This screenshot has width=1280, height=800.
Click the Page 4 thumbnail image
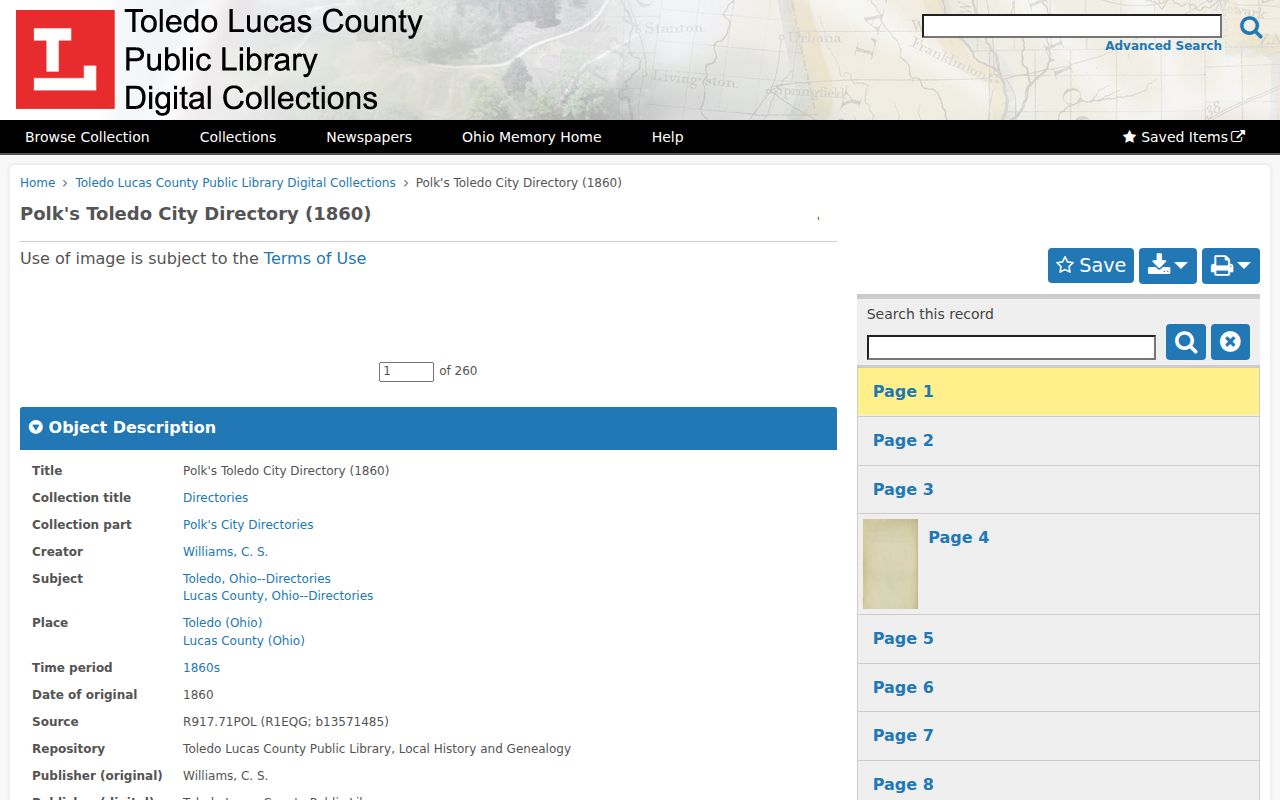click(890, 564)
